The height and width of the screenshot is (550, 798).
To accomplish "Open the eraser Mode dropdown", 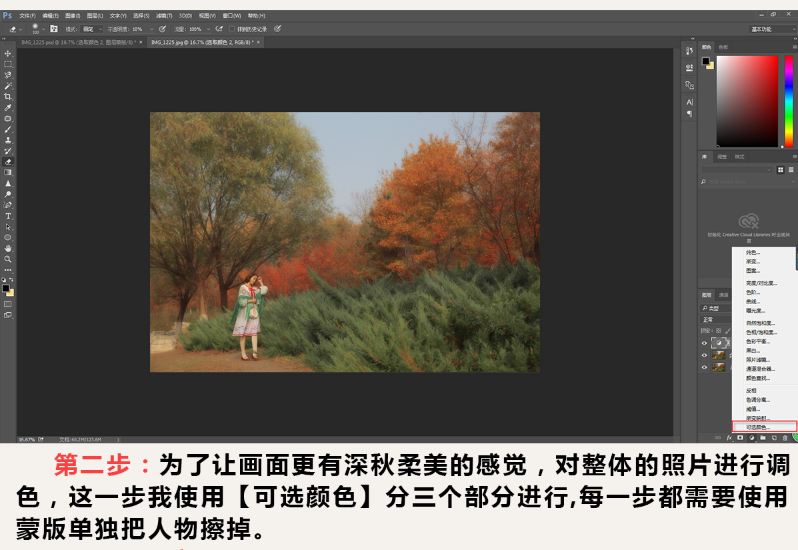I will [x=93, y=29].
